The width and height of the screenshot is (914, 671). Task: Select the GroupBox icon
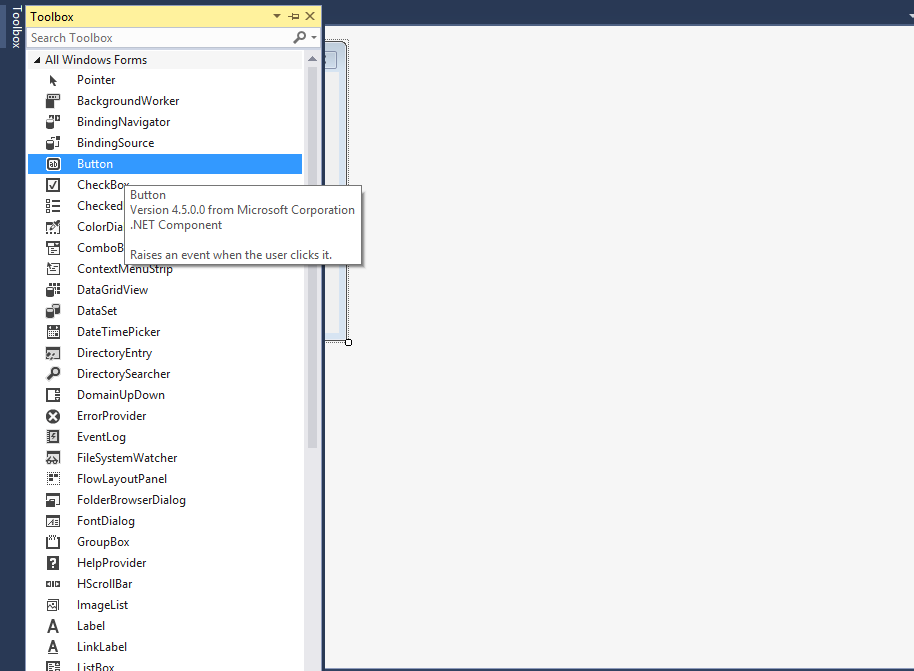53,542
